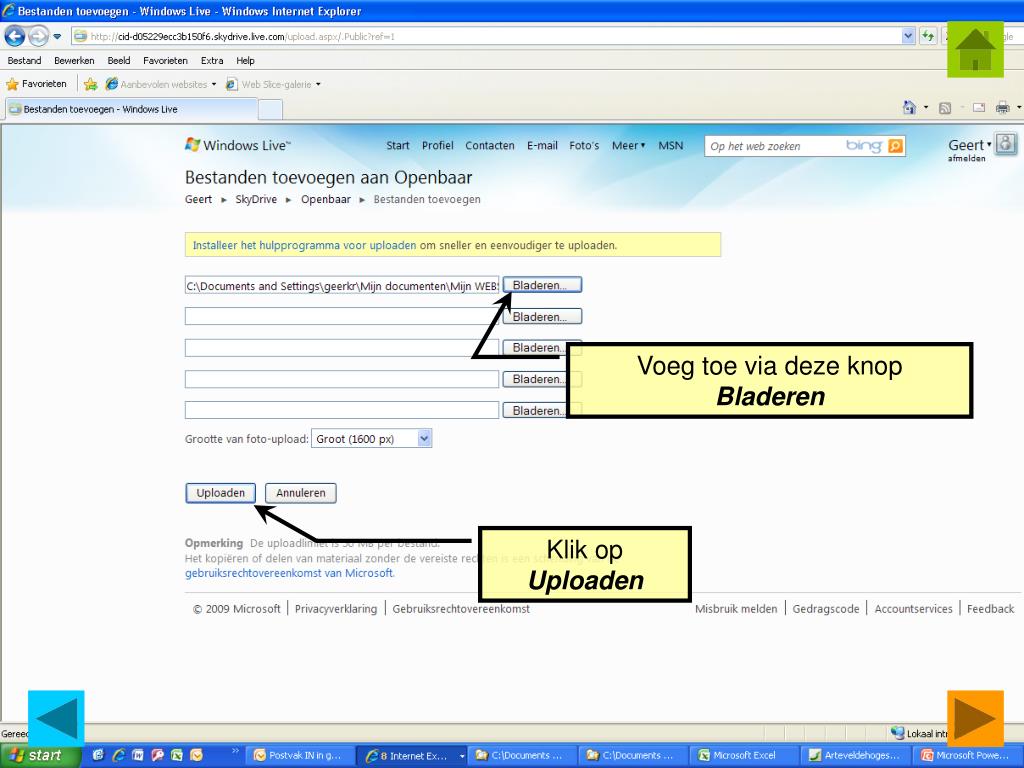Click the blue previous-slide arrow button
The height and width of the screenshot is (768, 1024).
pos(56,718)
